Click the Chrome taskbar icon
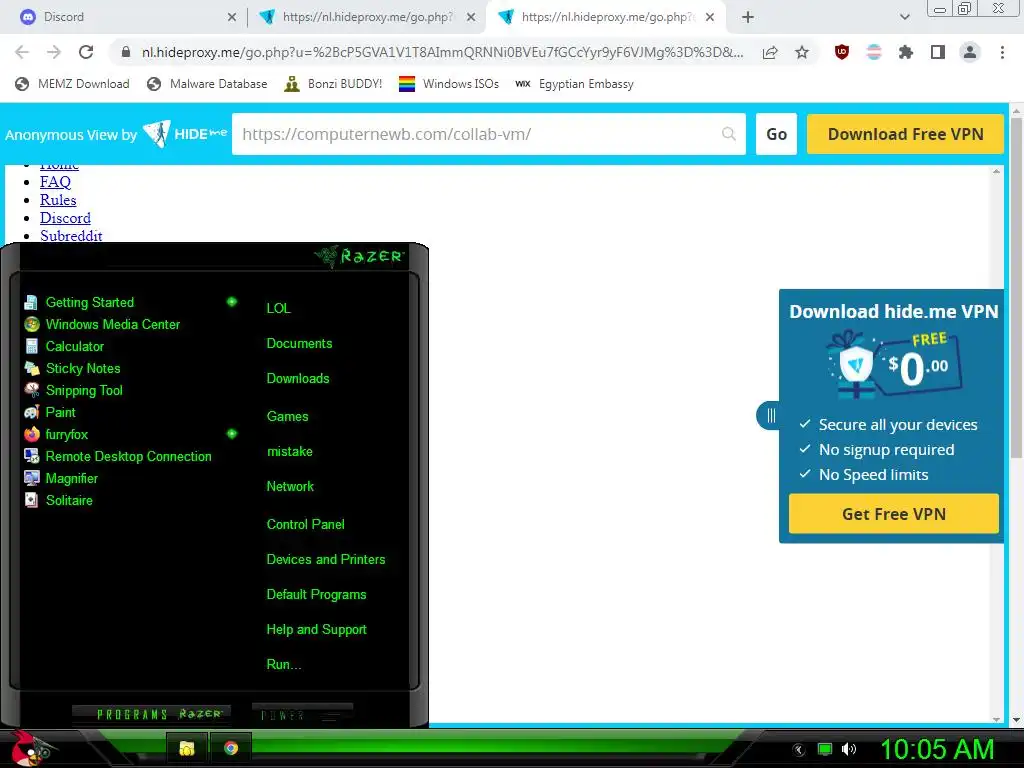Screen dimensions: 1024x768 [231, 748]
